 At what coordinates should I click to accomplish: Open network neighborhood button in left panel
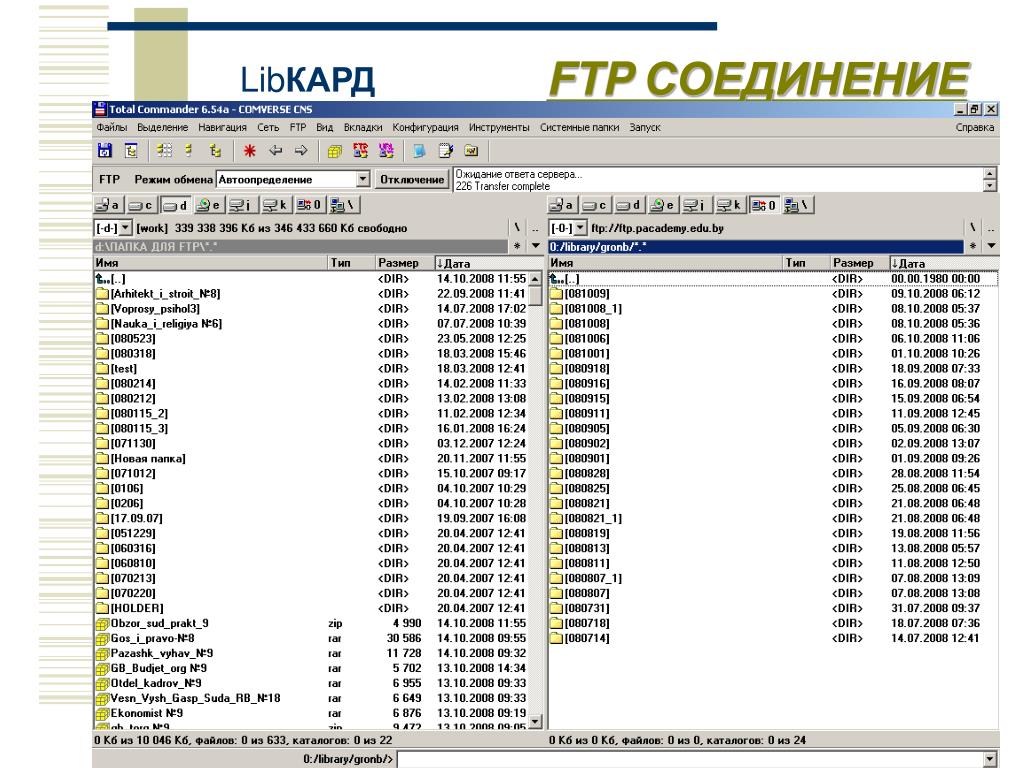pyautogui.click(x=342, y=205)
